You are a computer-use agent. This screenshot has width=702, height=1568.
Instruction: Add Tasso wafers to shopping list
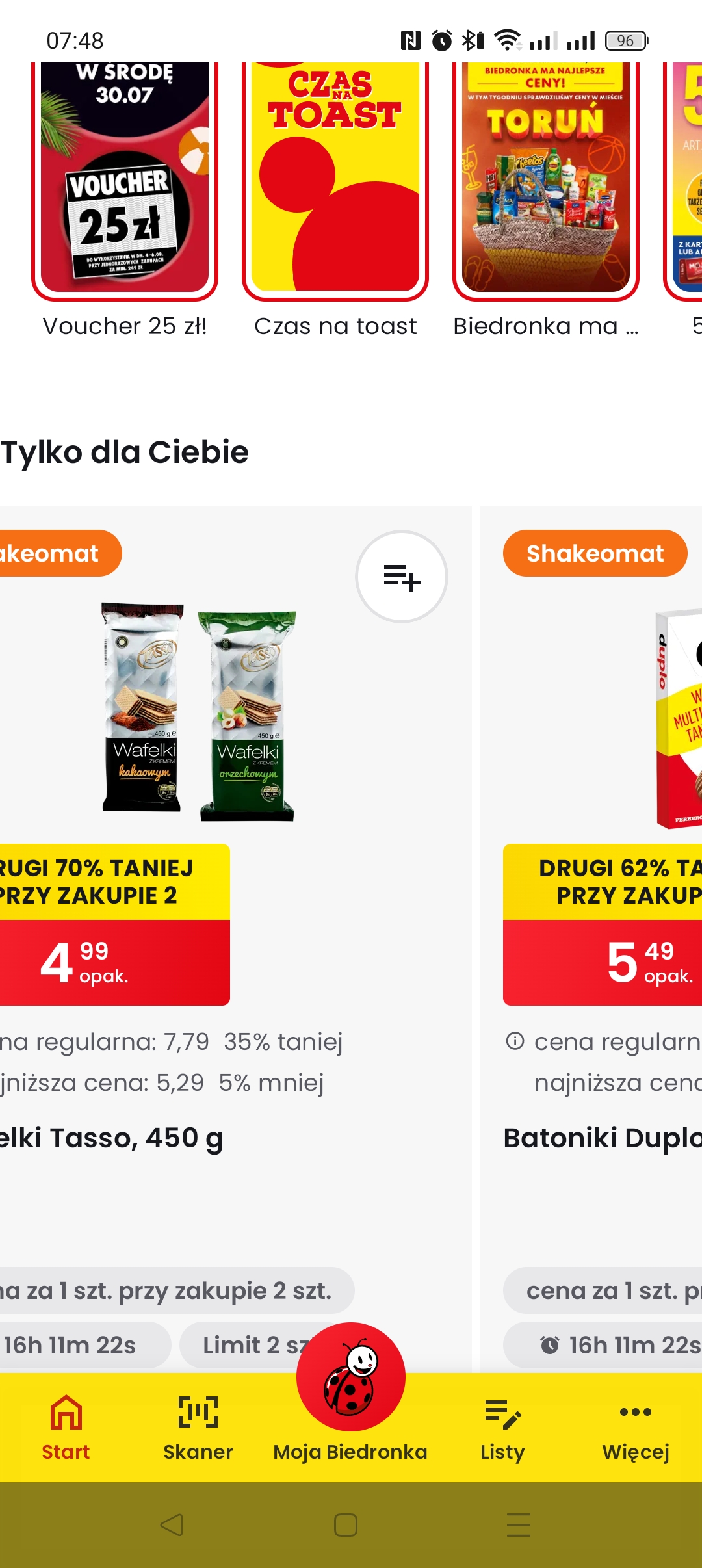(x=401, y=577)
